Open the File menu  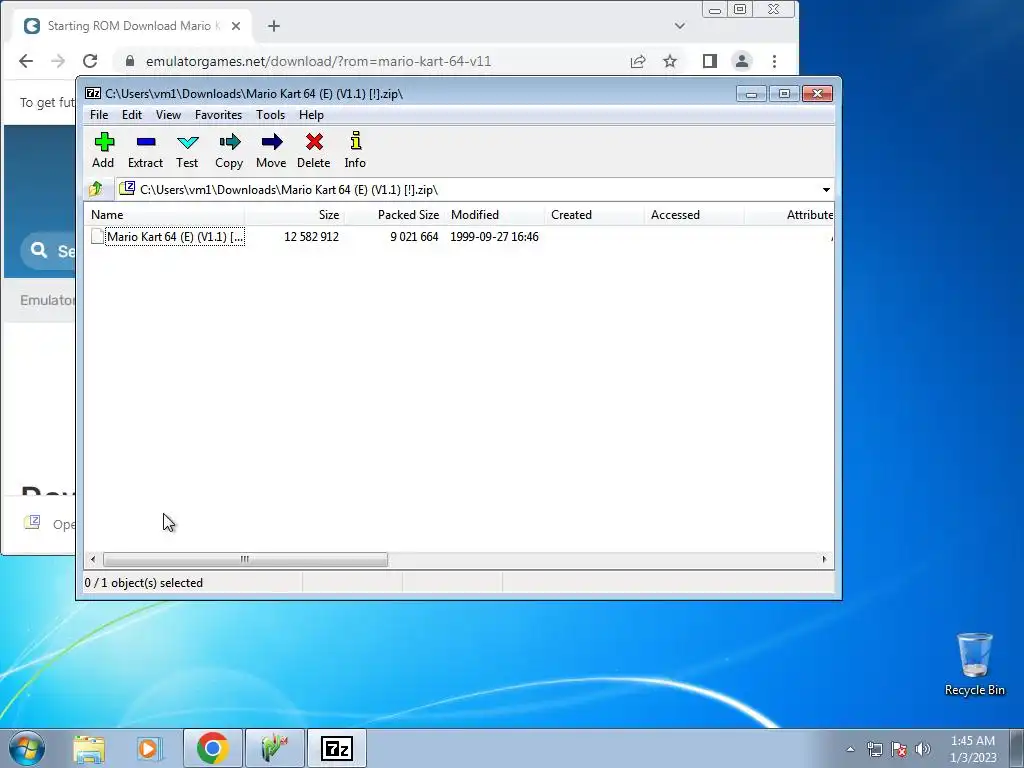99,115
